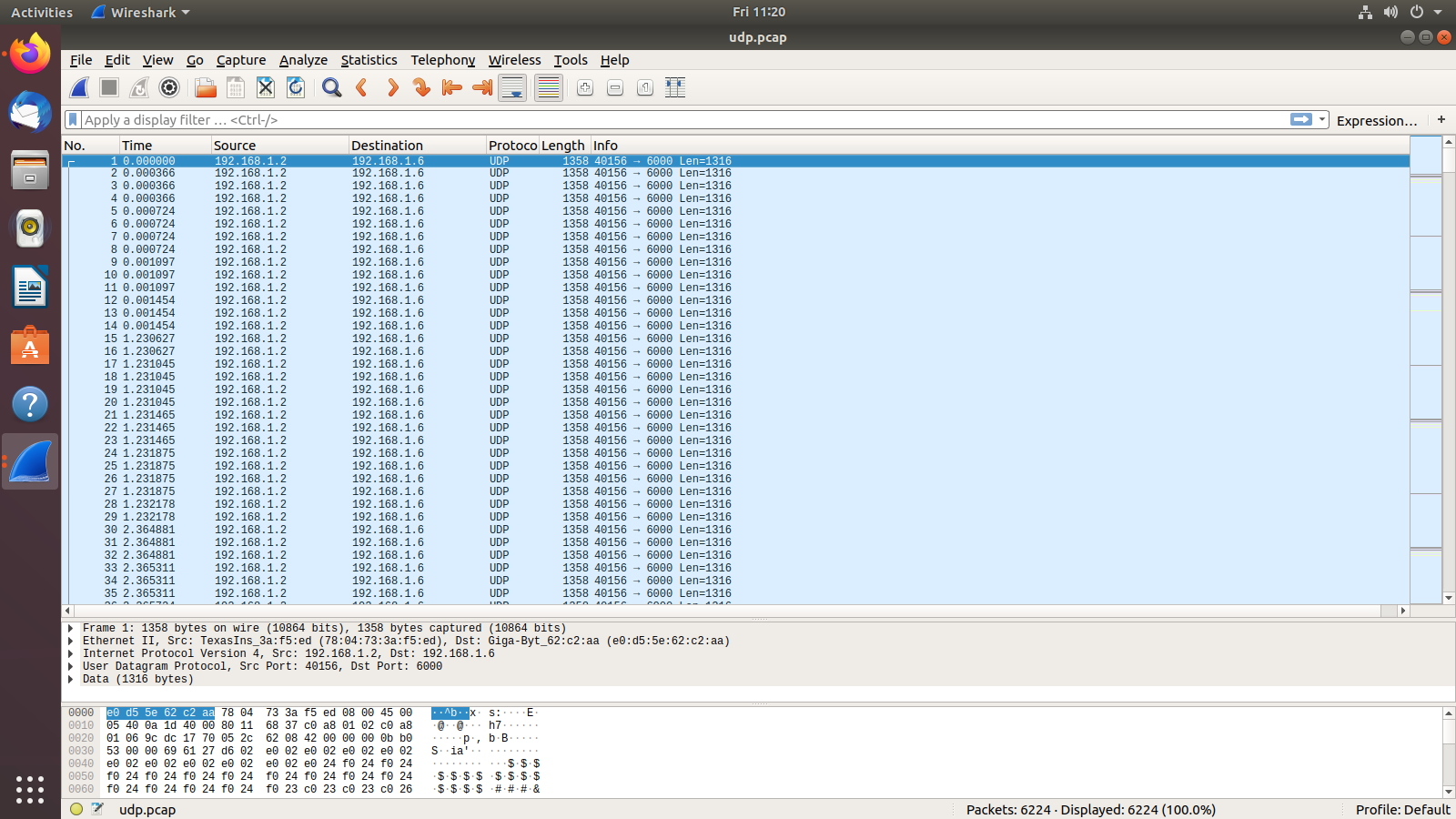The width and height of the screenshot is (1456, 819).
Task: Open the Statistics menu
Action: pyautogui.click(x=369, y=60)
